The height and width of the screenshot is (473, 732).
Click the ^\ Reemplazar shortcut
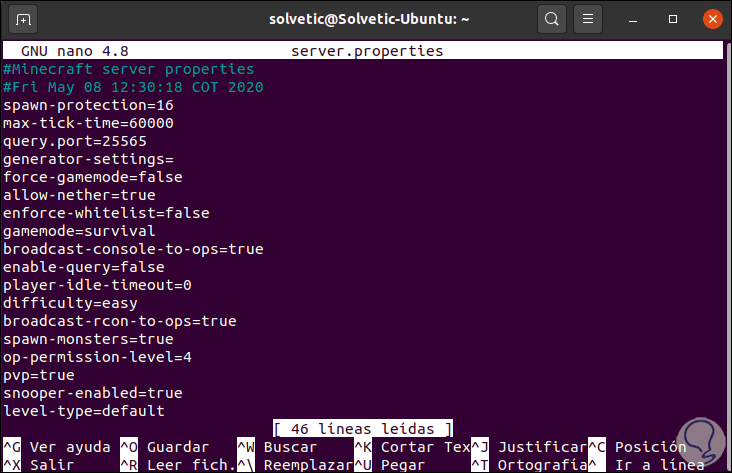click(x=295, y=465)
